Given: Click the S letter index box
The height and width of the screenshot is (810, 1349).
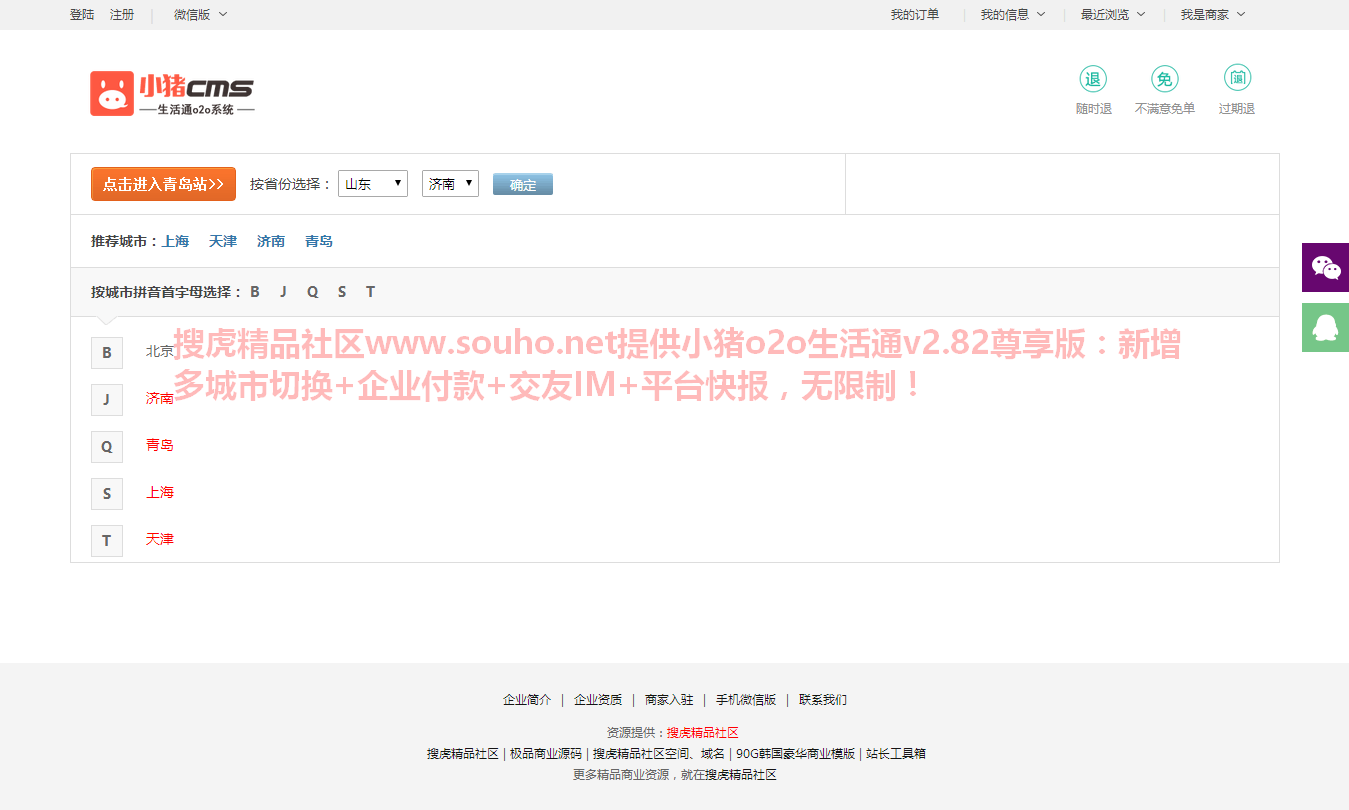Looking at the screenshot, I should click(107, 494).
